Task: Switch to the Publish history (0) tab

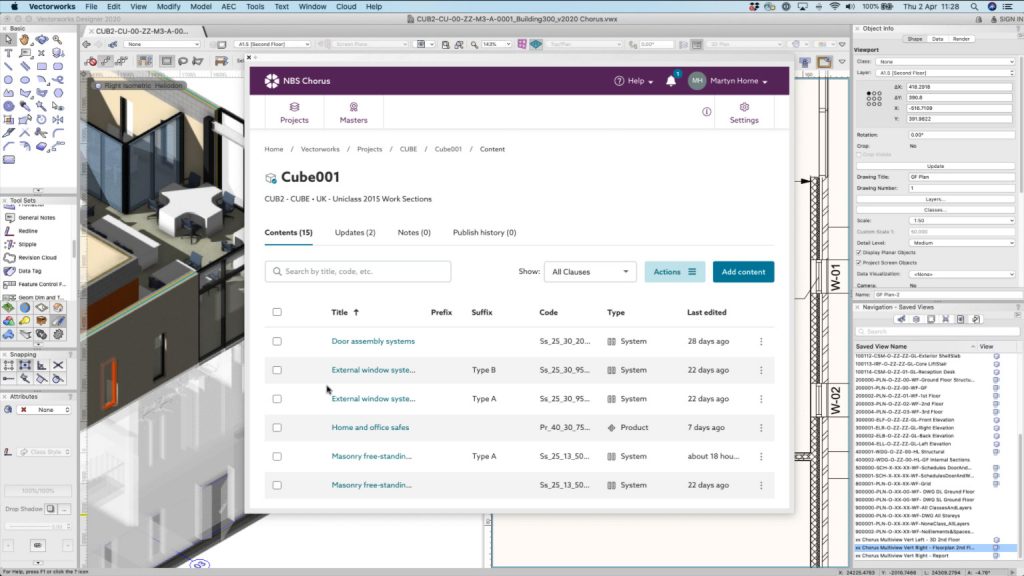Action: [x=484, y=232]
